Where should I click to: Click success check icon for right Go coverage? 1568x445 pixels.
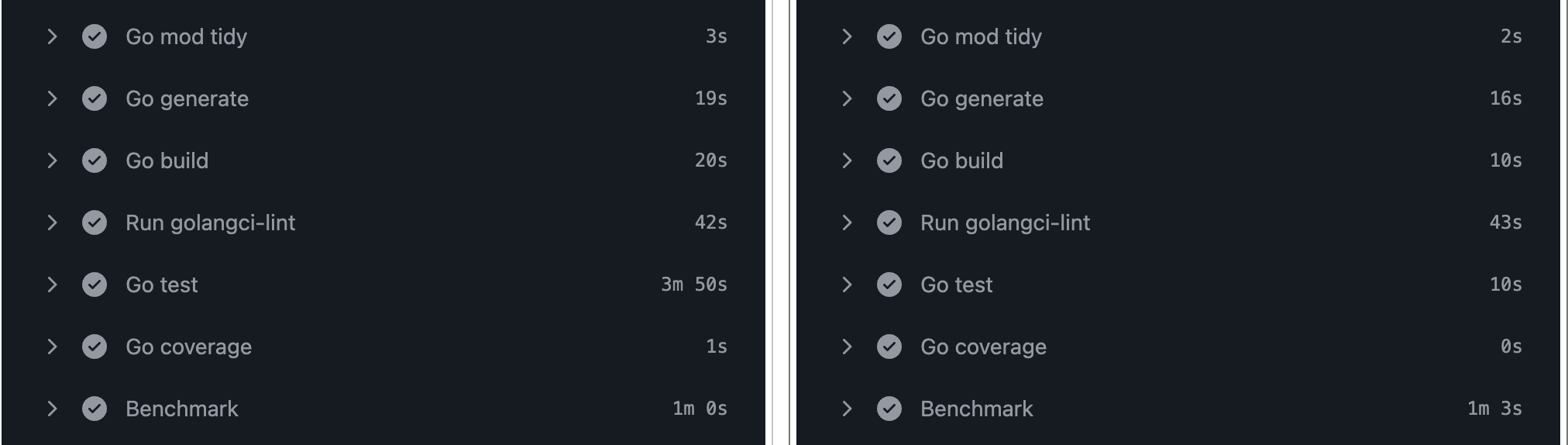pos(889,347)
